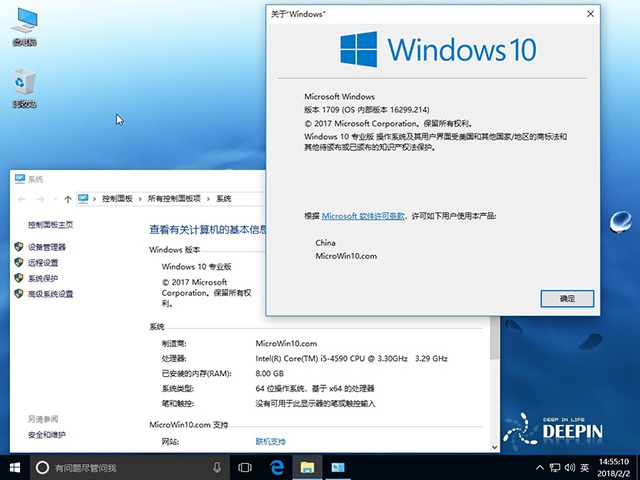The image size is (640, 480).
Task: Show hidden tray icons chevron
Action: (x=540, y=467)
